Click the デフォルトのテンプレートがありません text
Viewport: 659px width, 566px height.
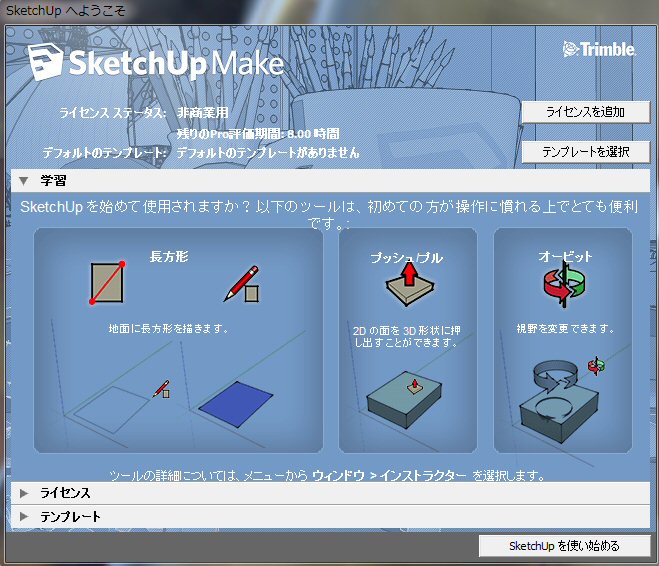coord(268,152)
